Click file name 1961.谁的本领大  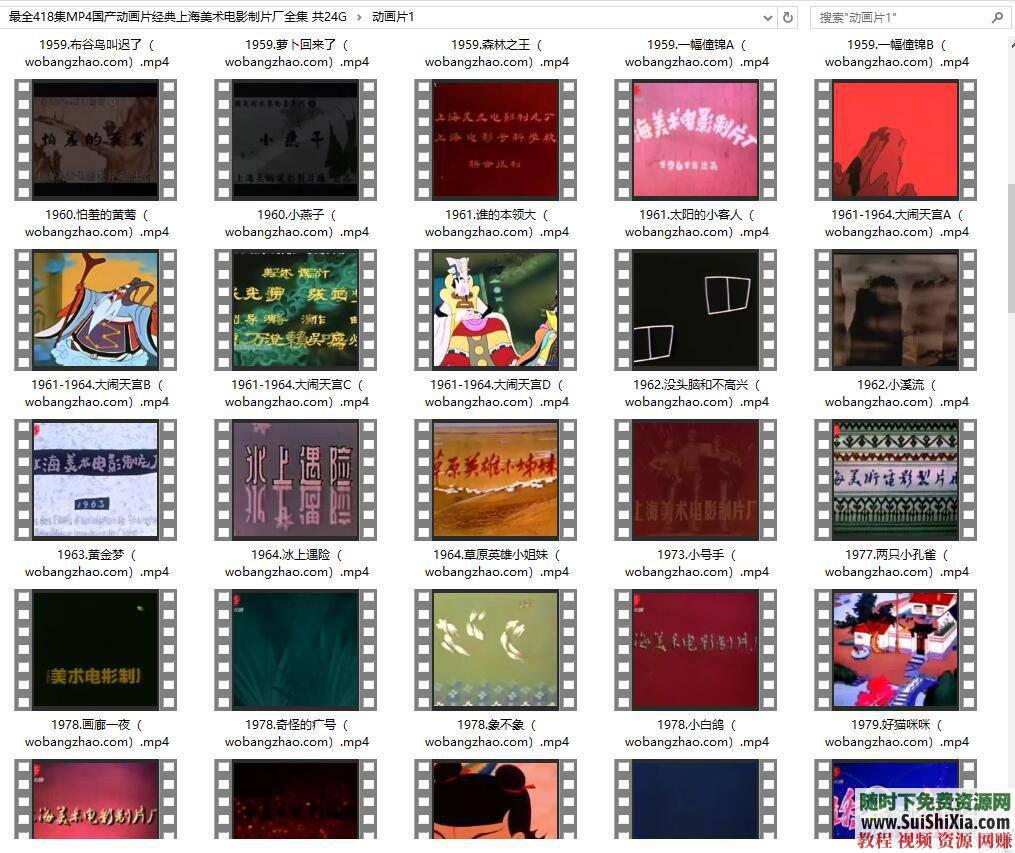496,223
